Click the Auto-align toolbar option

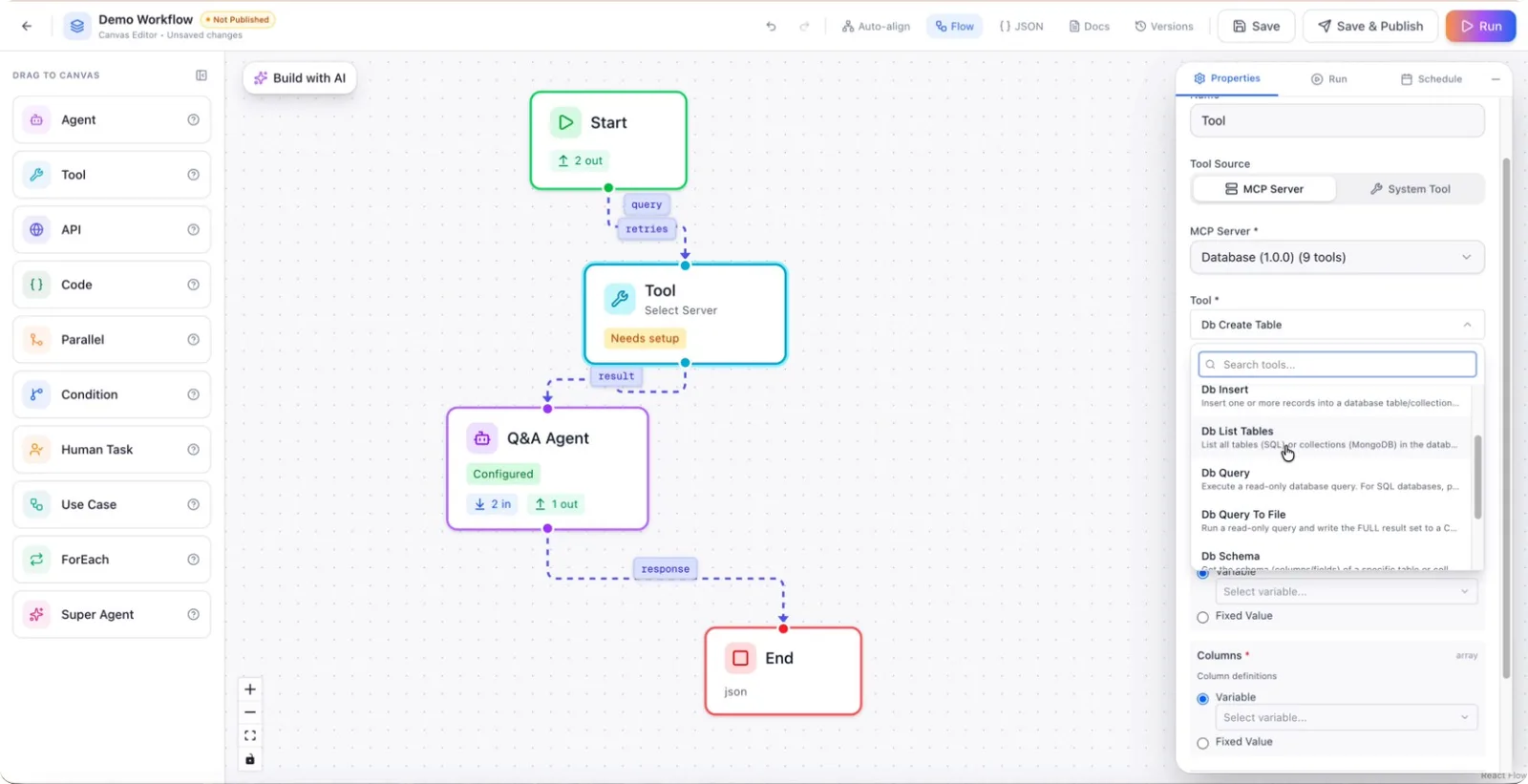pos(876,27)
